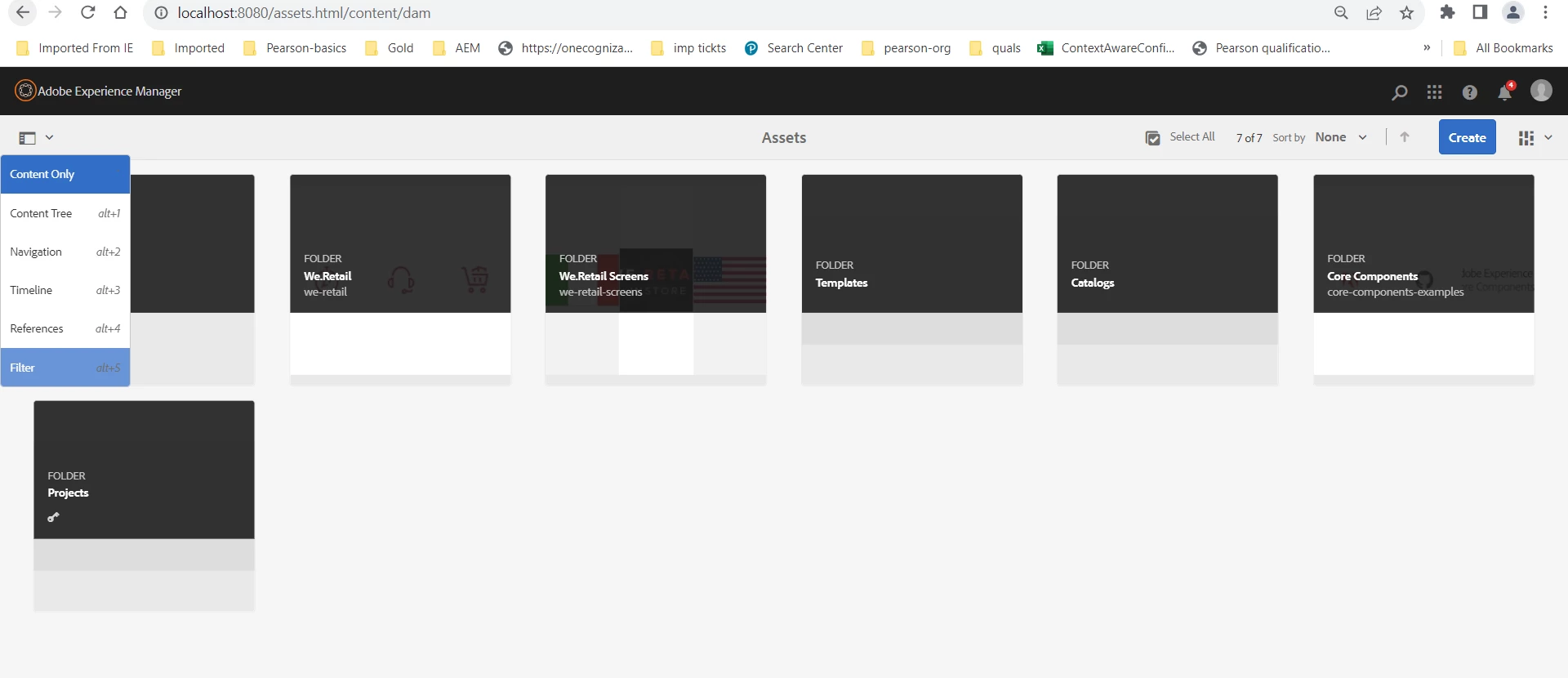Open browser home page
This screenshot has width=1568, height=678.
tap(120, 12)
